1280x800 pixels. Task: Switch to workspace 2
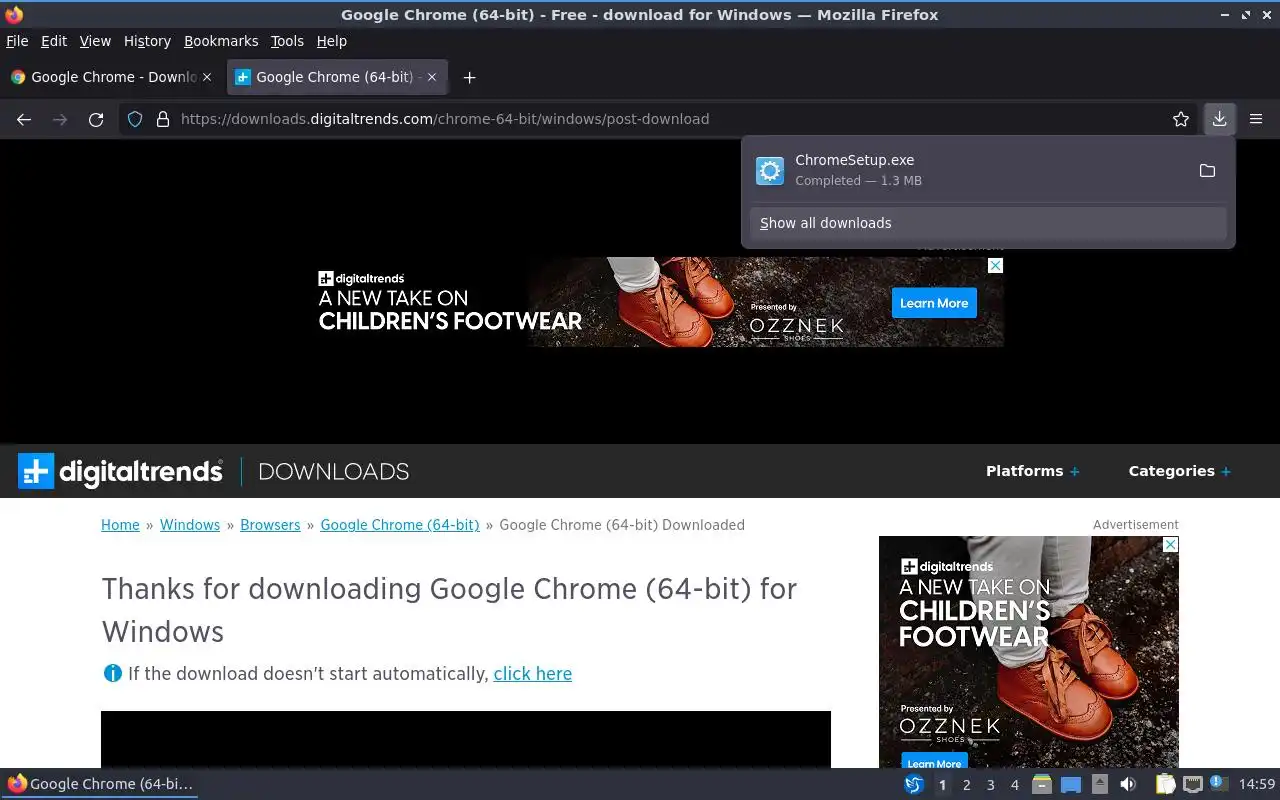[967, 785]
